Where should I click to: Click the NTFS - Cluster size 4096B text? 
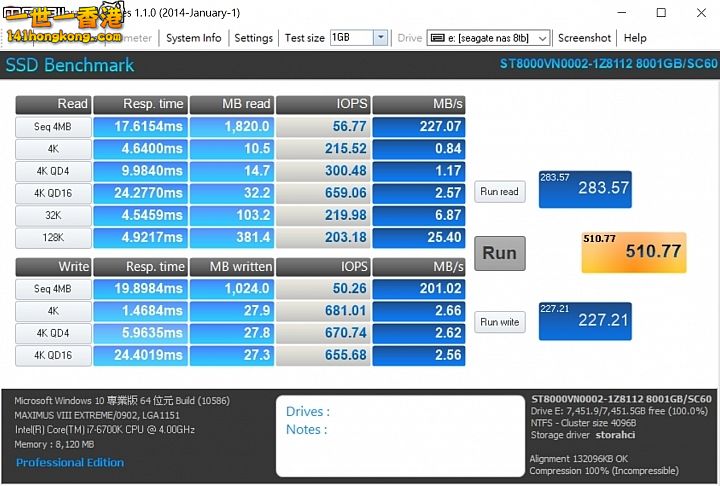(x=583, y=423)
